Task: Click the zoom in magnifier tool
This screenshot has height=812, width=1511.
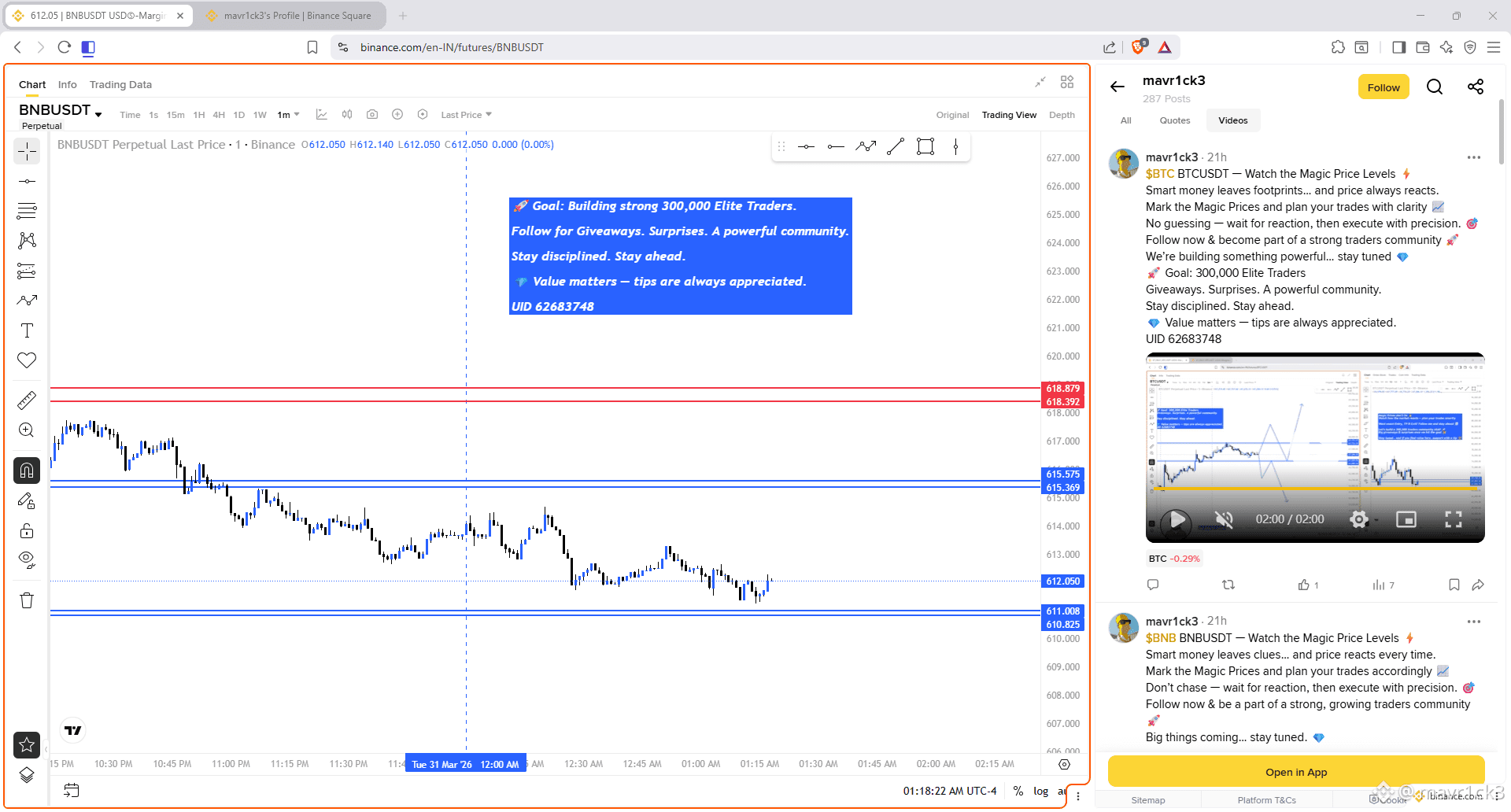Action: [27, 430]
